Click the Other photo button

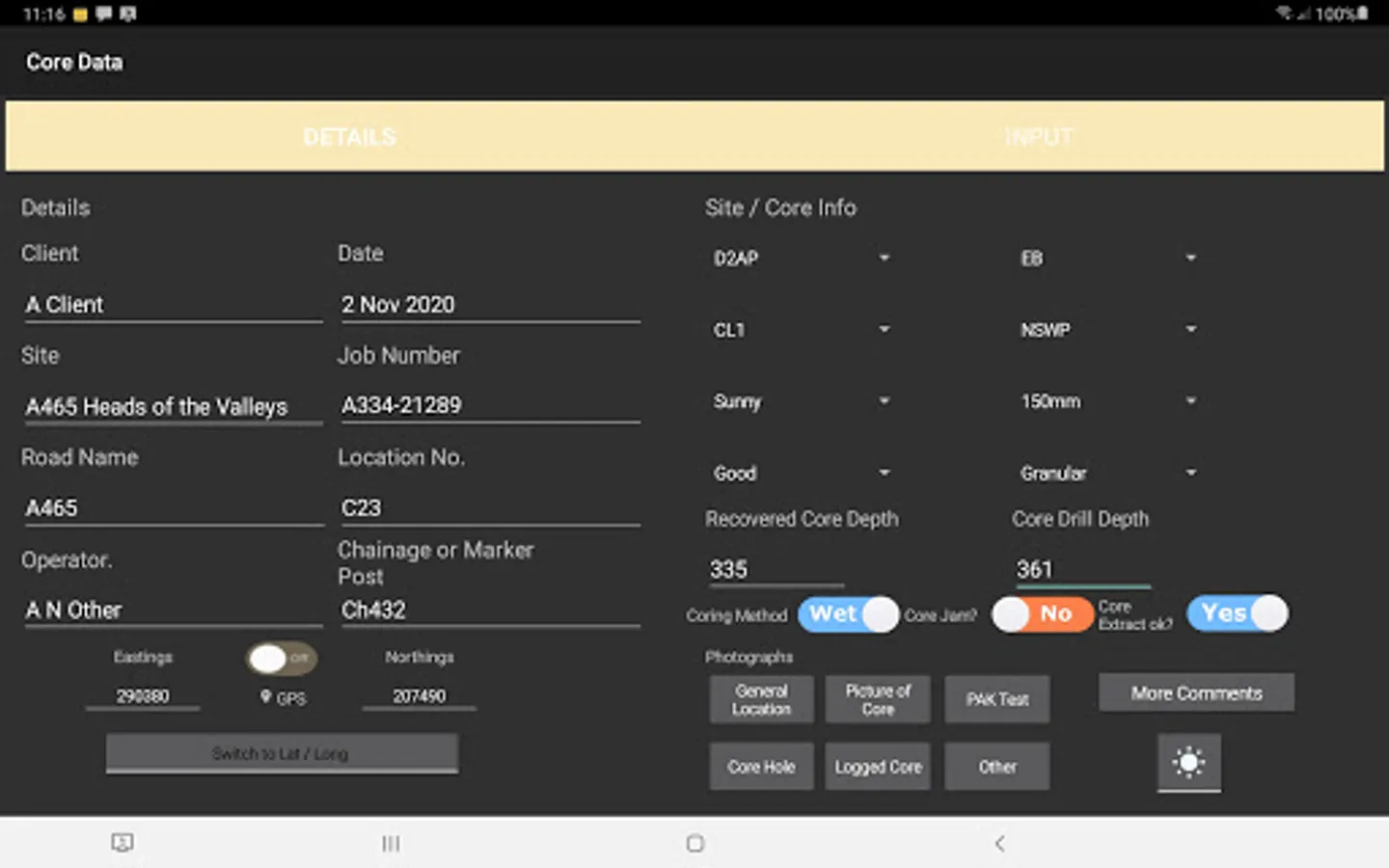[997, 767]
